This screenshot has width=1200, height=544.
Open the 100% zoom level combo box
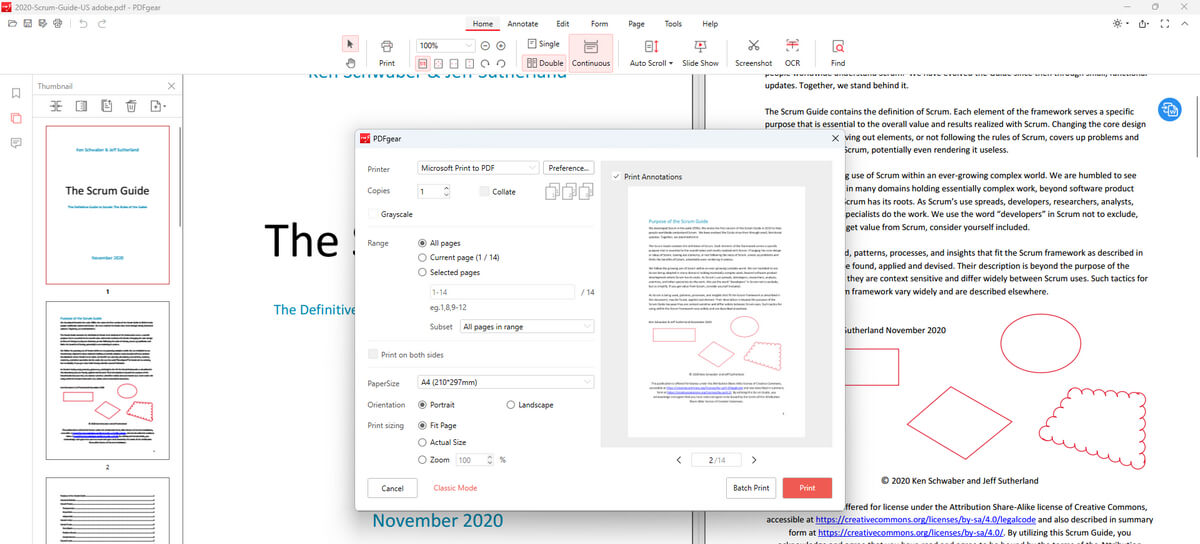pos(445,46)
